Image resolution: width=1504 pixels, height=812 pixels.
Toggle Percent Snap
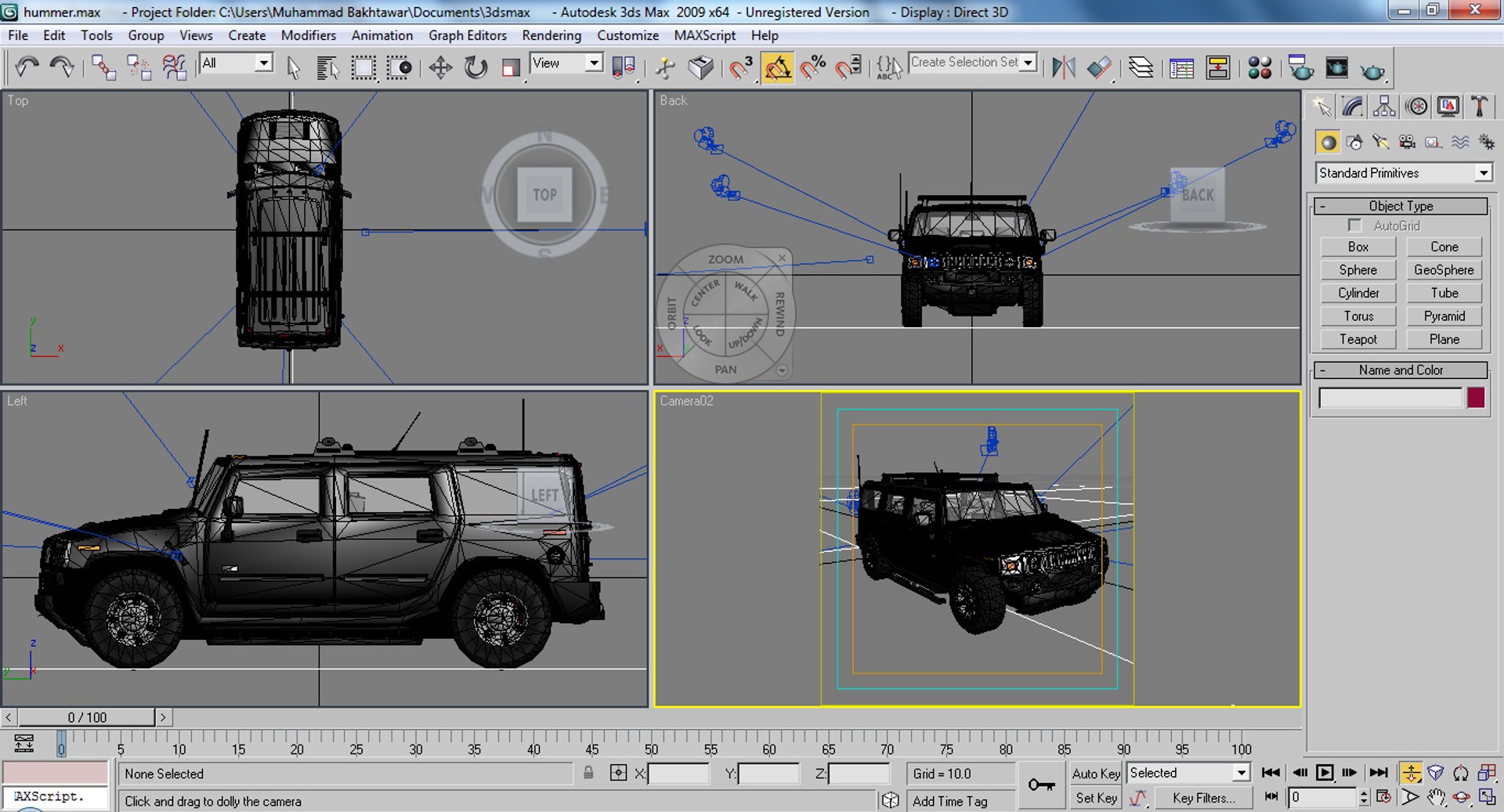click(813, 67)
